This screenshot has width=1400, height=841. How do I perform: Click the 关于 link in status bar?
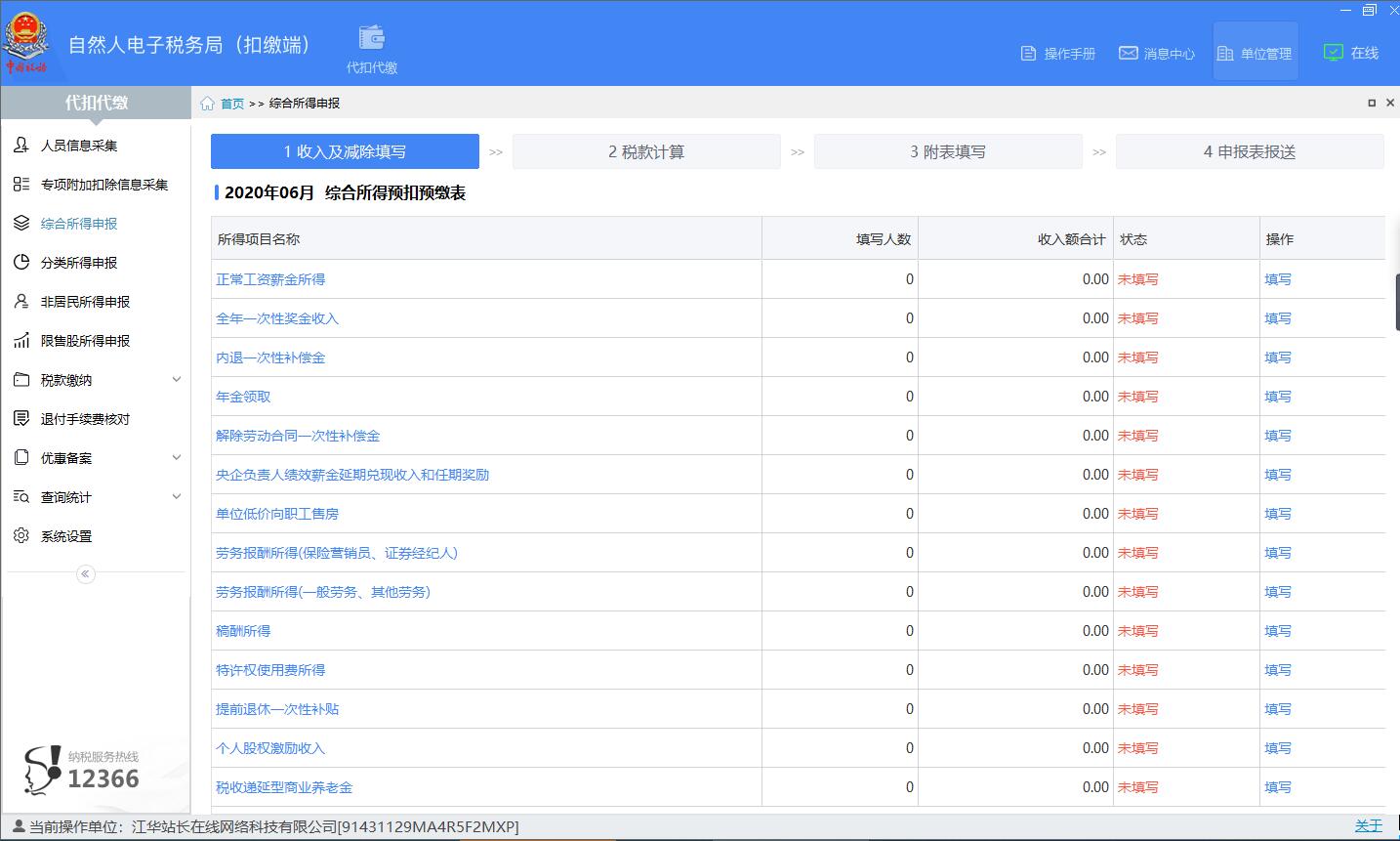coord(1369,826)
